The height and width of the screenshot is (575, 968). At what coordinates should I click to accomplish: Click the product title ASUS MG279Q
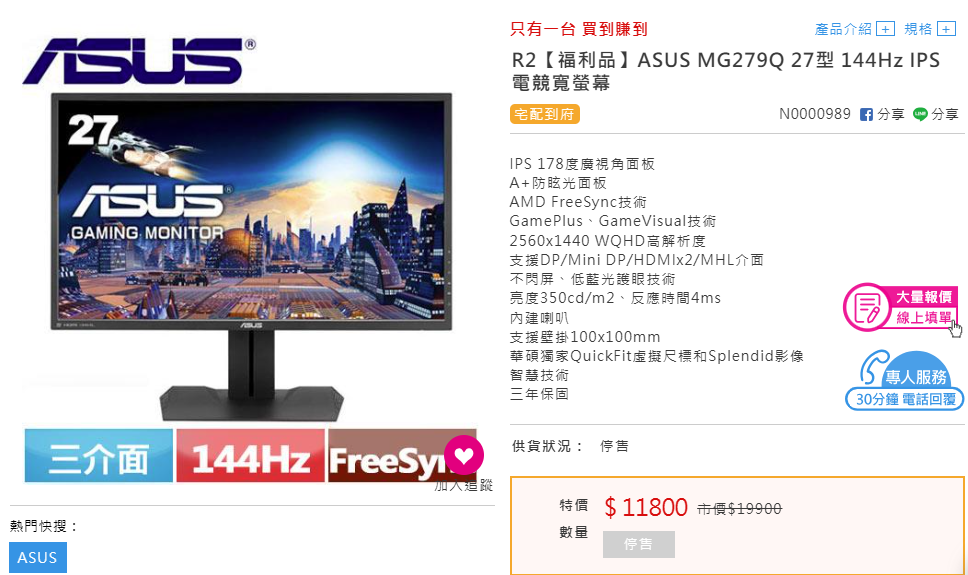coord(726,71)
